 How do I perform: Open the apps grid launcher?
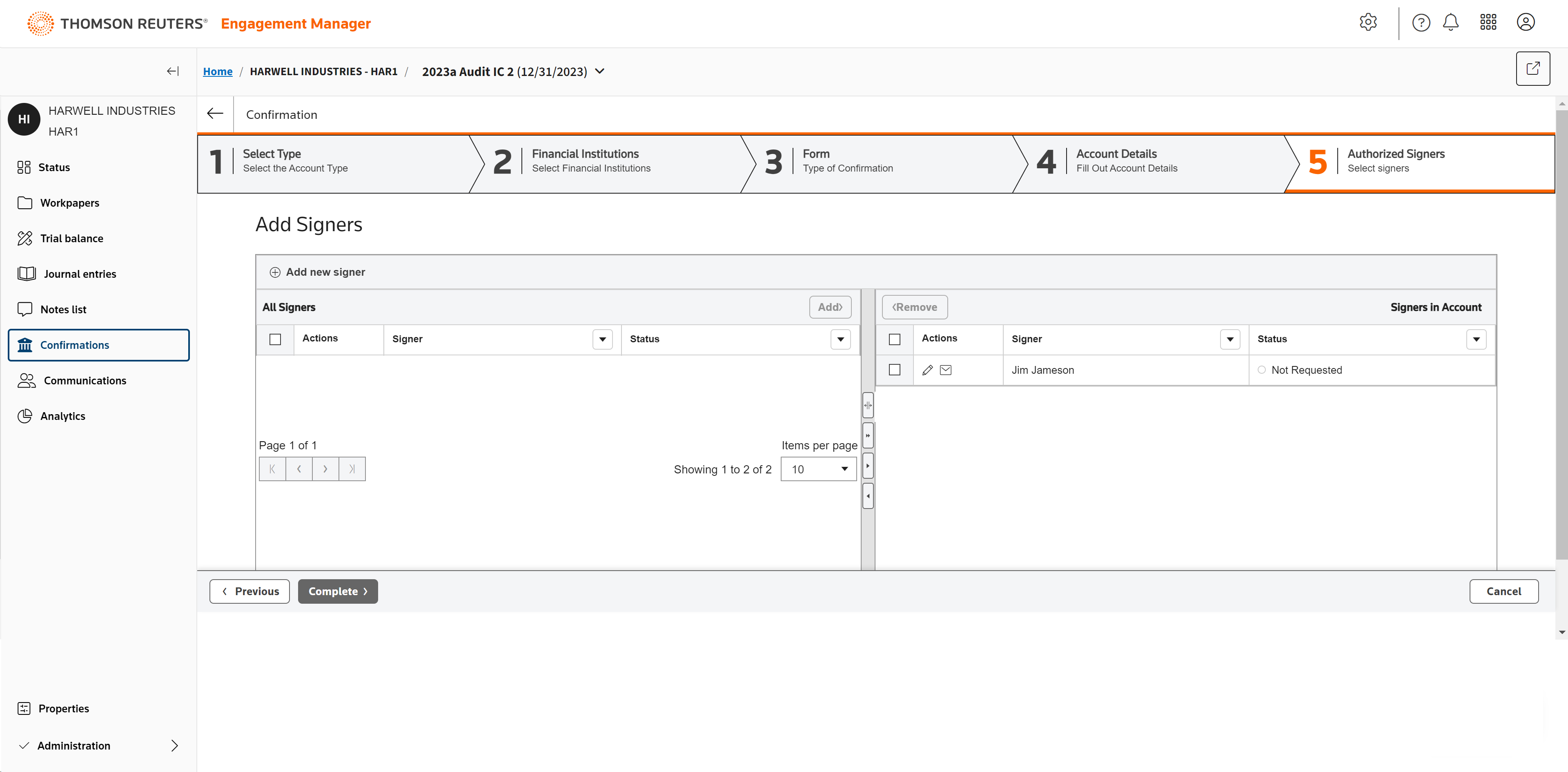click(x=1488, y=22)
